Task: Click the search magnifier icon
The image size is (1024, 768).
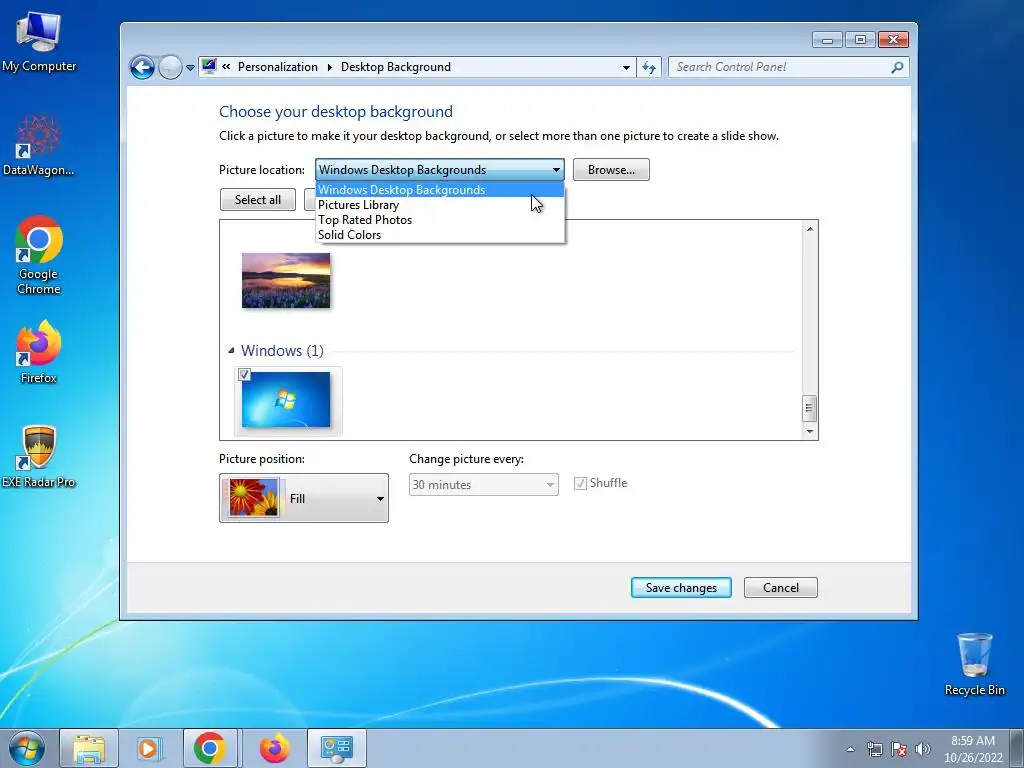Action: point(897,67)
